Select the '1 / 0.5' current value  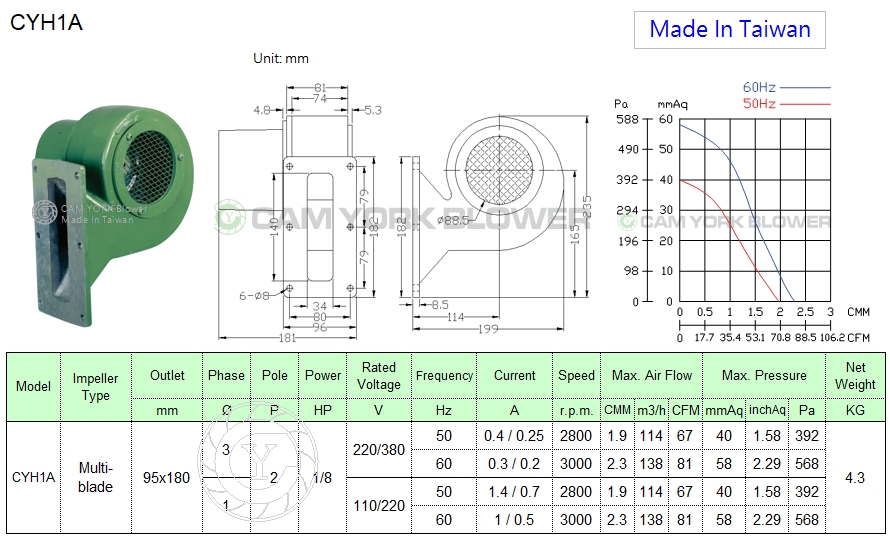pyautogui.click(x=514, y=519)
